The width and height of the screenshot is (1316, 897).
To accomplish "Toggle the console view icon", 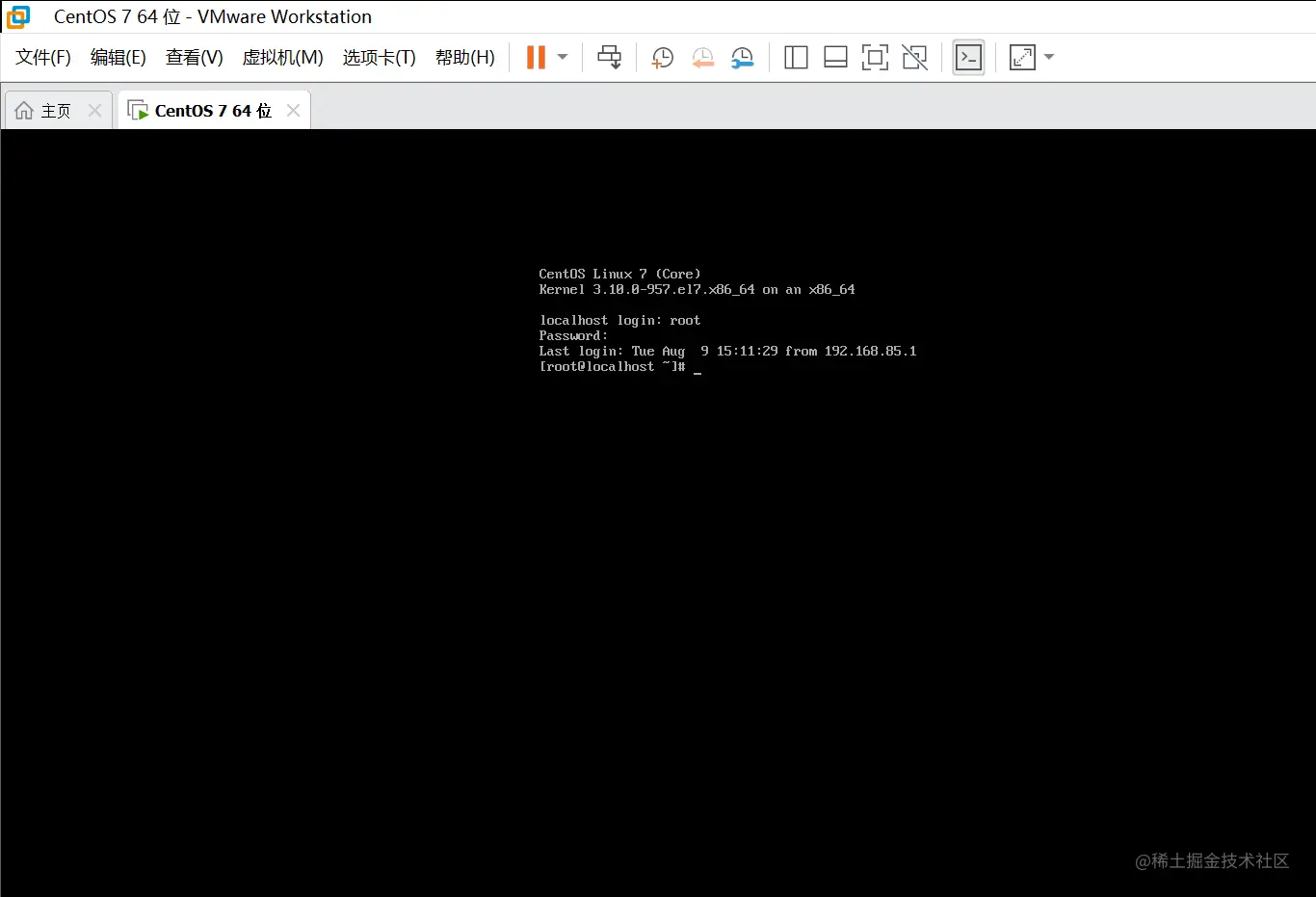I will pyautogui.click(x=968, y=58).
